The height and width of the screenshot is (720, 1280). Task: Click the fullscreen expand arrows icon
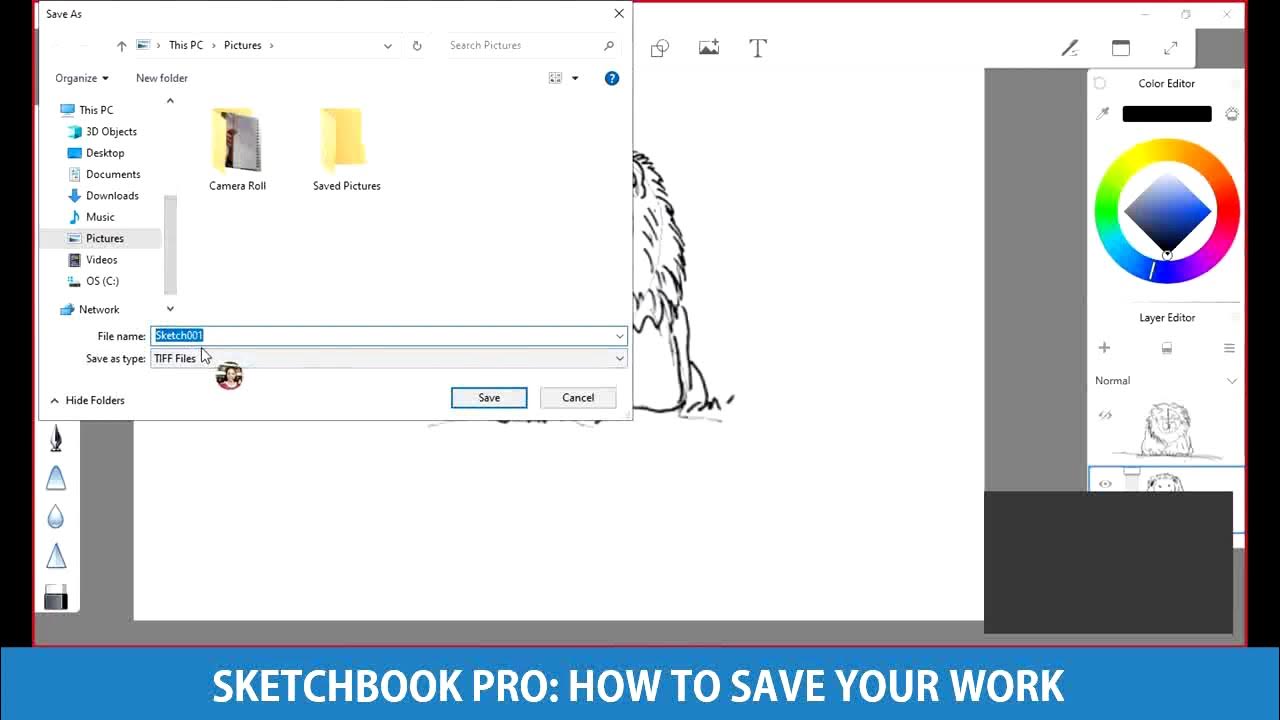point(1171,48)
